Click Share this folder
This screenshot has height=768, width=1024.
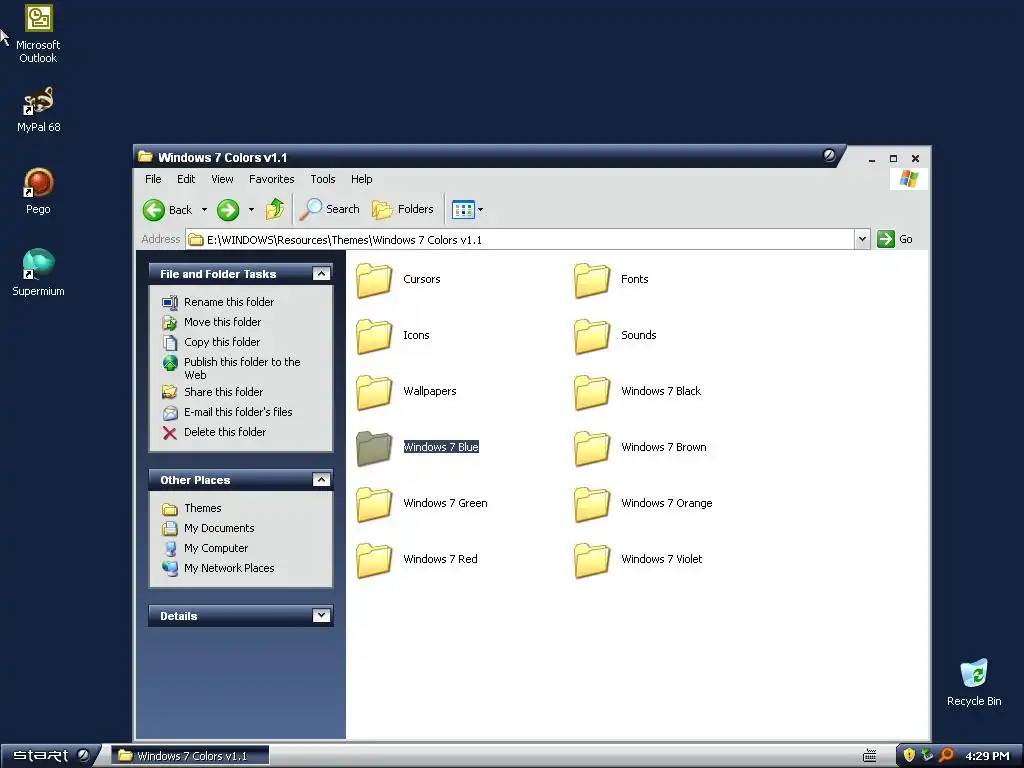pos(223,392)
